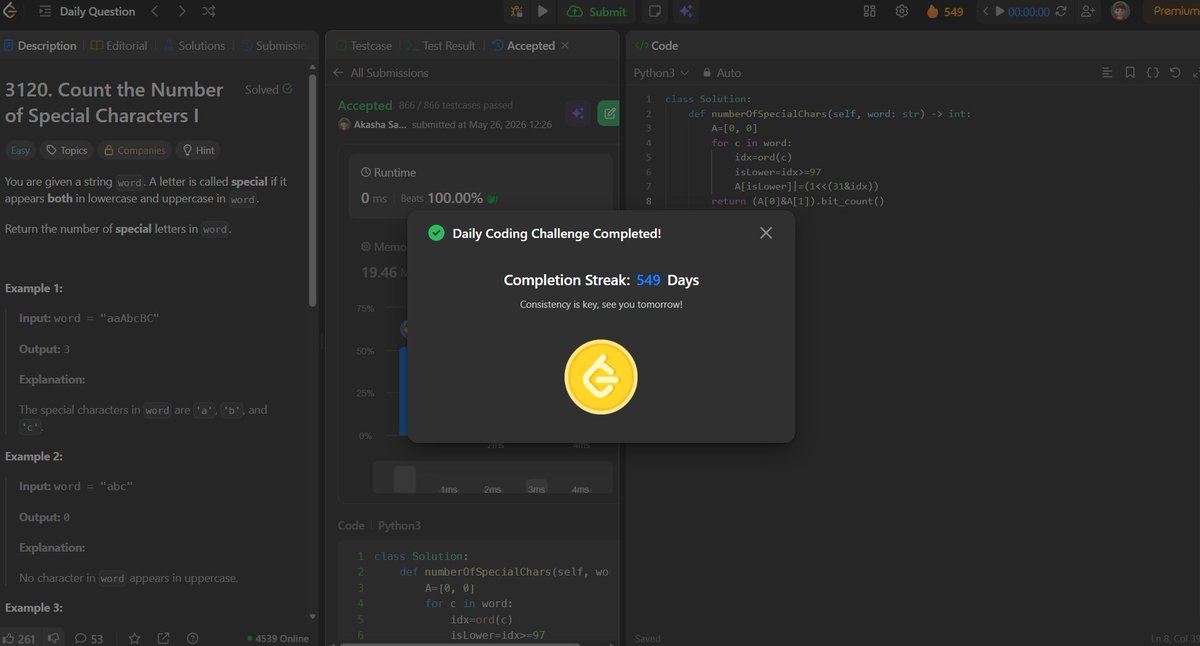The width and height of the screenshot is (1200, 646).
Task: Collapse the timer with left chevron
Action: [x=985, y=11]
